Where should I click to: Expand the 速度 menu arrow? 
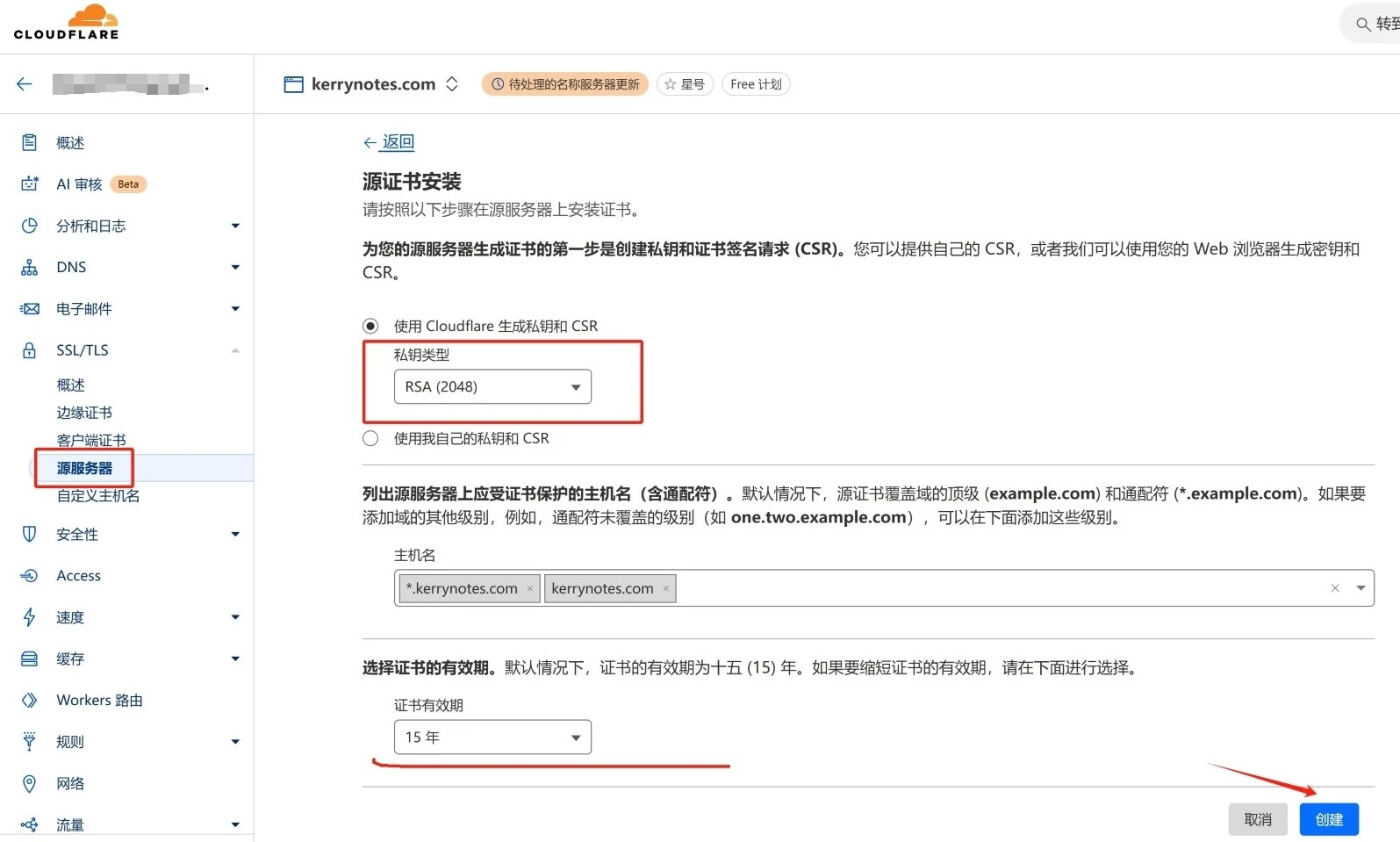click(x=235, y=617)
